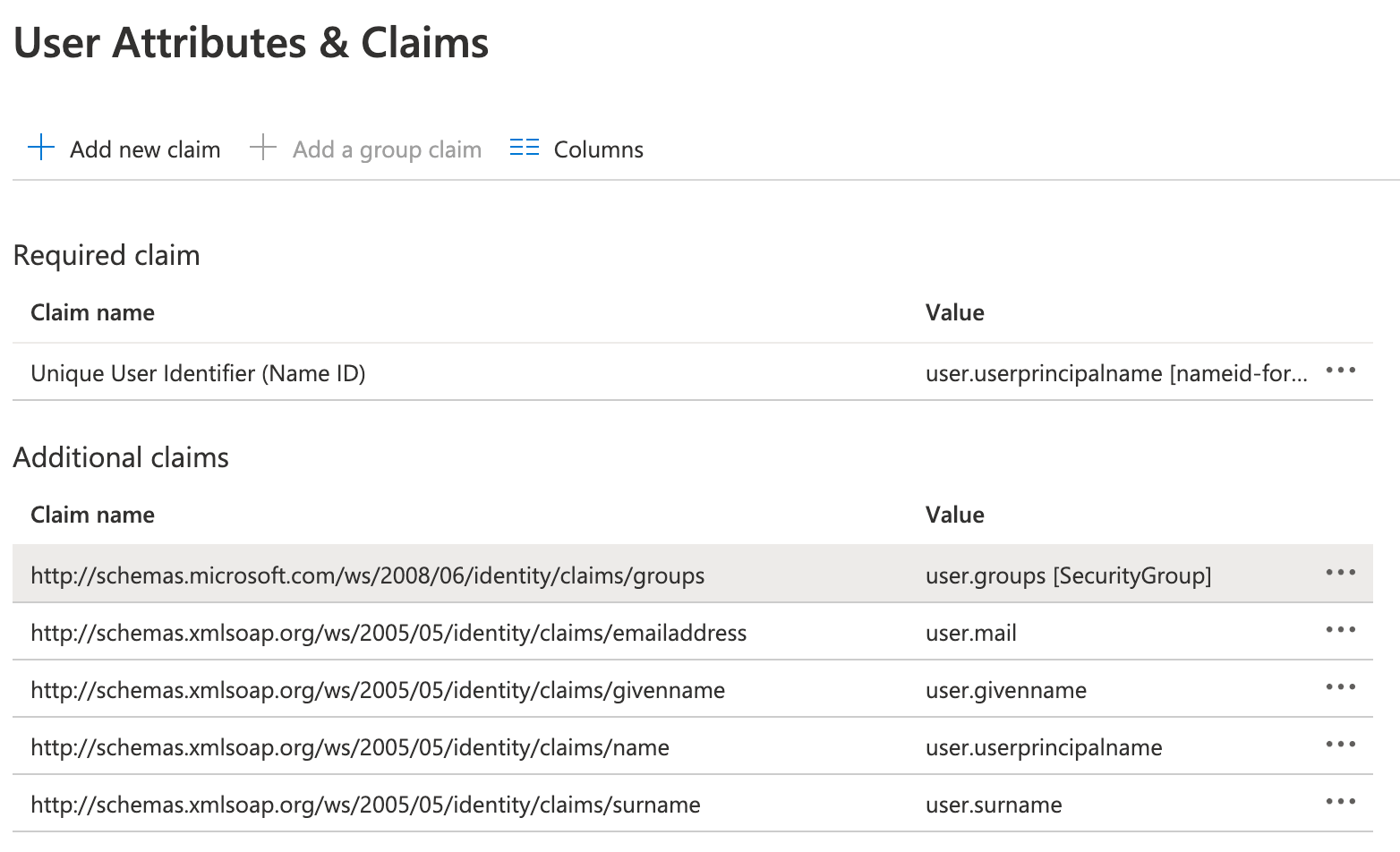The image size is (1400, 852).
Task: Click the emailaddress claim entry
Action: coord(388,633)
